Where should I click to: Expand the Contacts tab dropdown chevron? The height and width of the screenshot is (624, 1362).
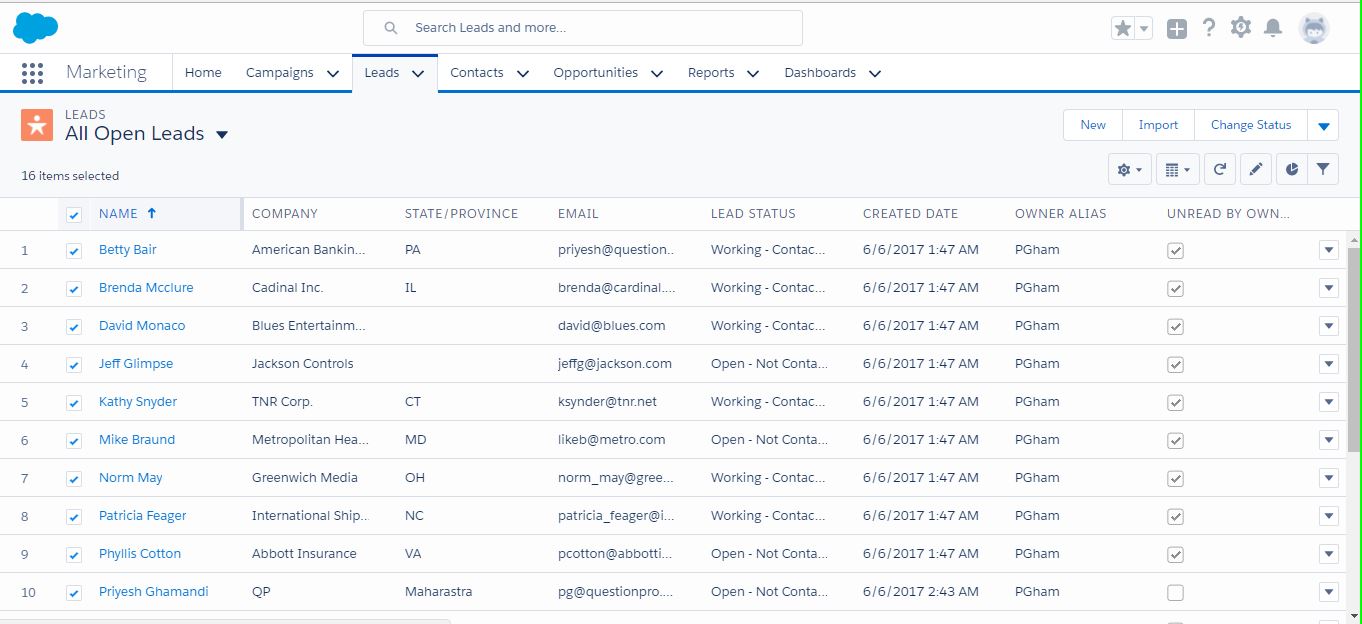tap(523, 73)
